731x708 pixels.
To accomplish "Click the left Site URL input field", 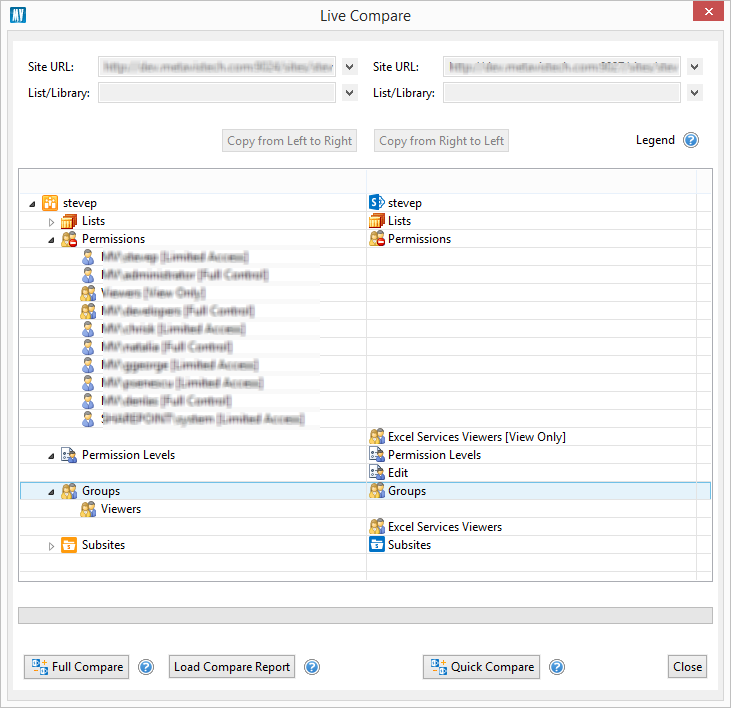I will tap(217, 67).
